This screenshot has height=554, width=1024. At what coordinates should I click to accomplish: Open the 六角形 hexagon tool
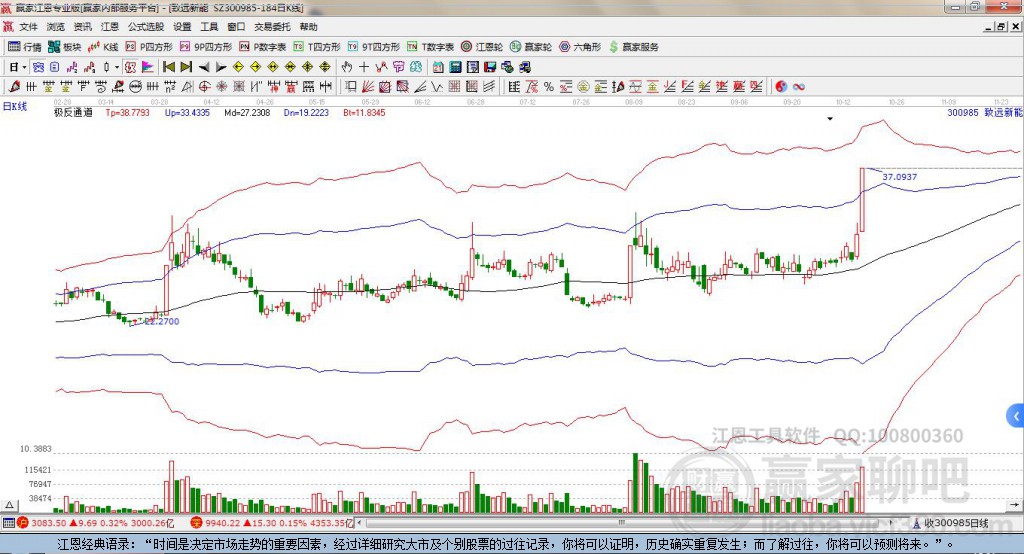pyautogui.click(x=580, y=47)
